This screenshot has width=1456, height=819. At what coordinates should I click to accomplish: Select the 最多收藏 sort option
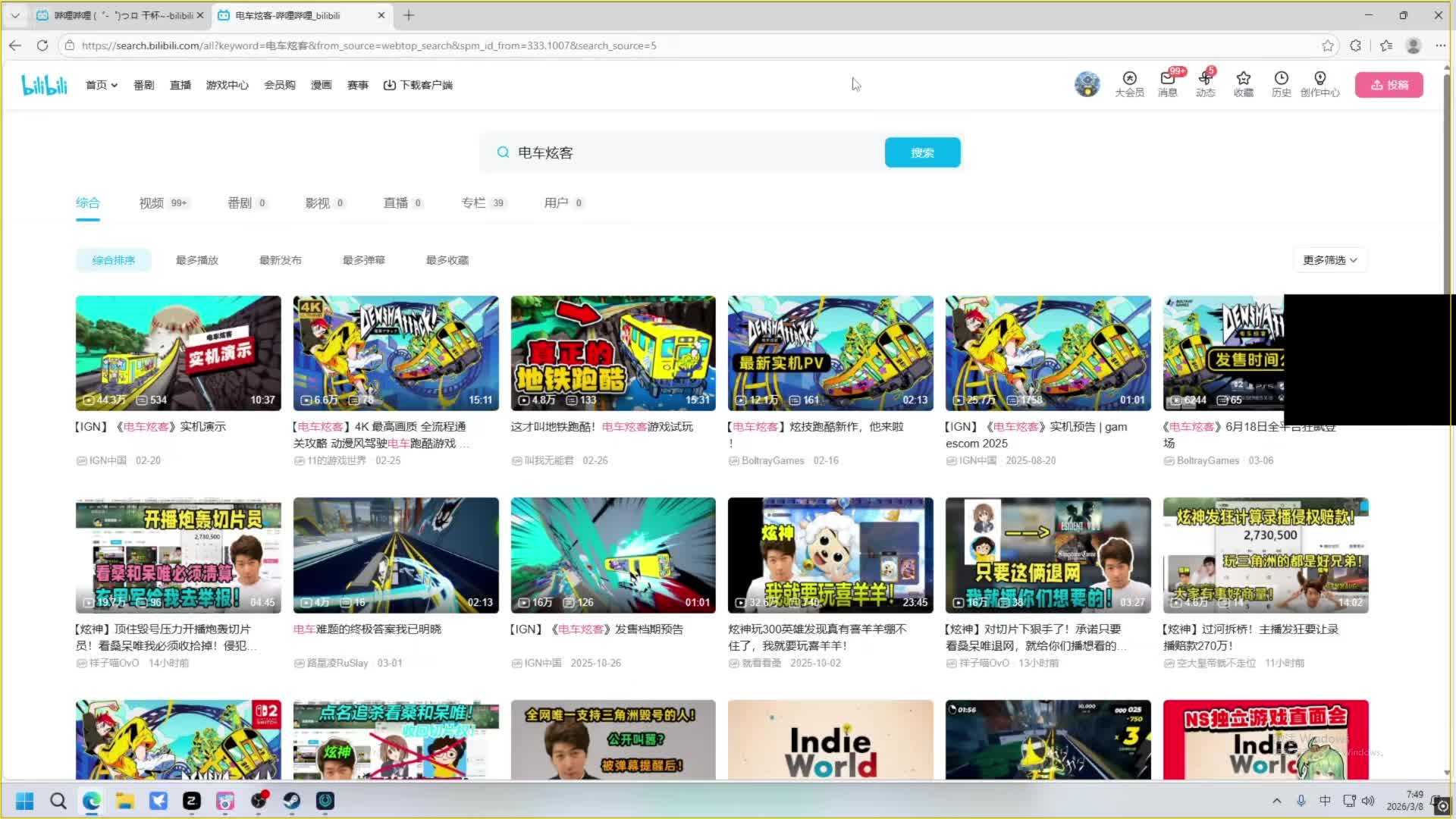(447, 260)
